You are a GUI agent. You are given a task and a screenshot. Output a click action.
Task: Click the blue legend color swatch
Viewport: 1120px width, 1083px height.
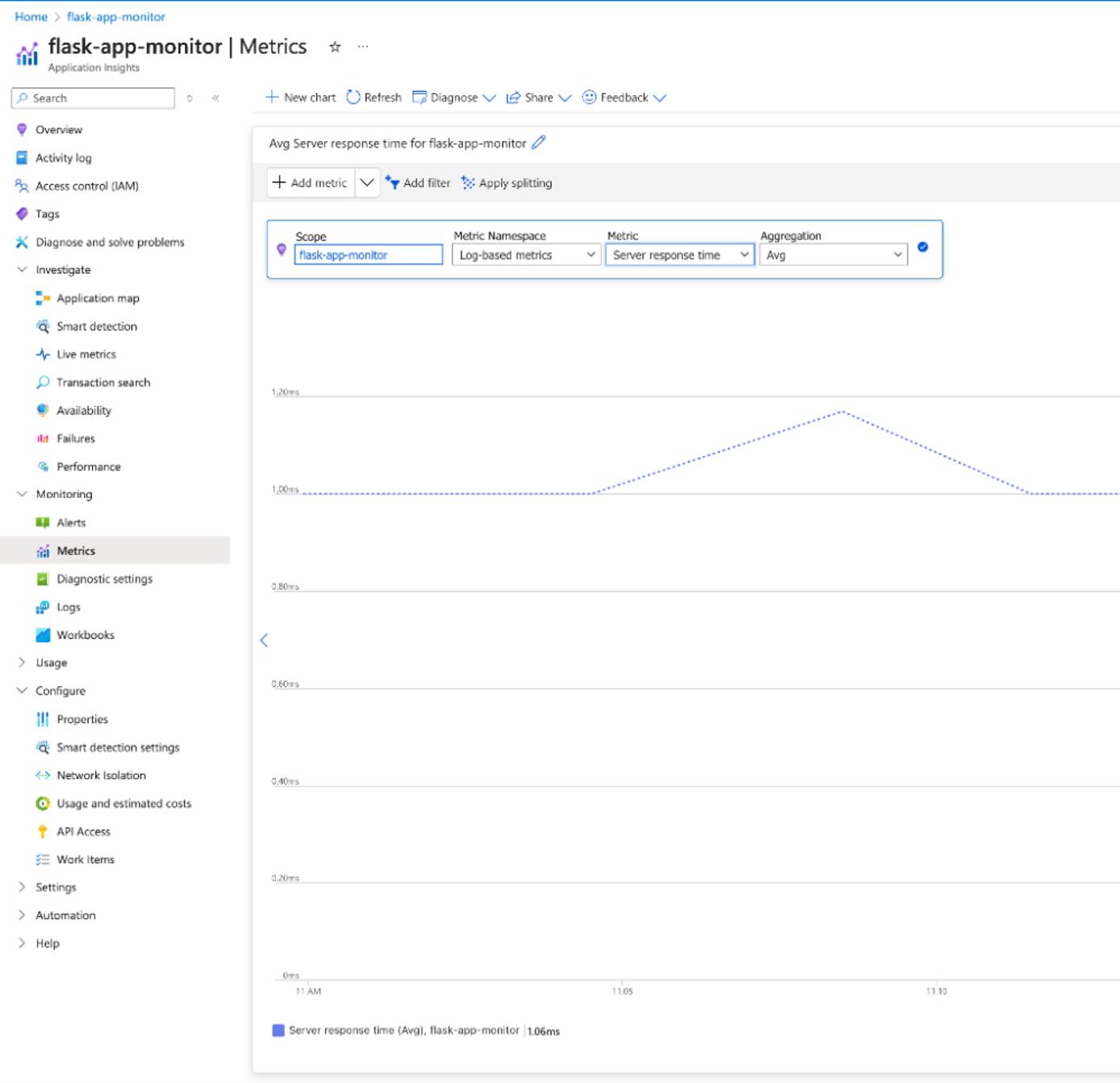278,1030
